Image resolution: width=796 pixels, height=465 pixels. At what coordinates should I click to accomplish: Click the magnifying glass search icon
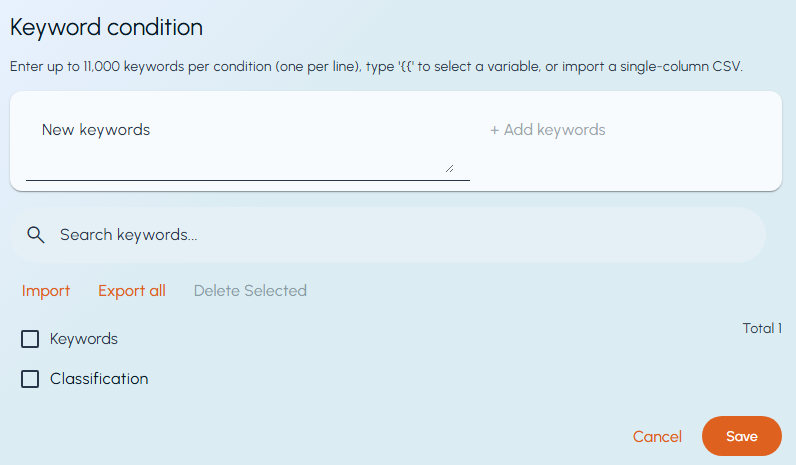tap(36, 235)
